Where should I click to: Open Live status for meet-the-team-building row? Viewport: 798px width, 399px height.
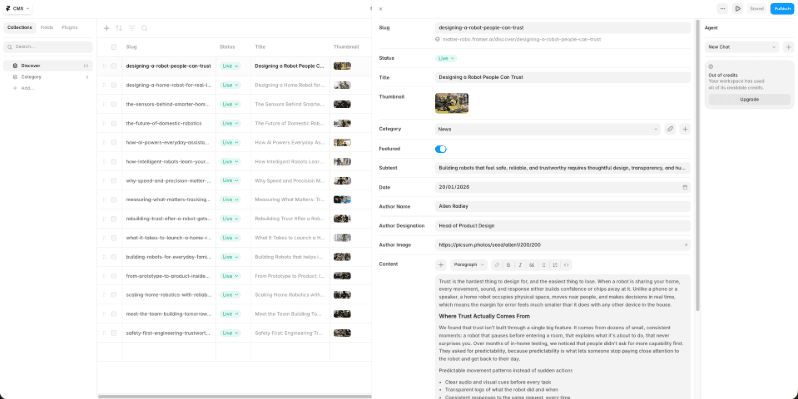(x=230, y=314)
